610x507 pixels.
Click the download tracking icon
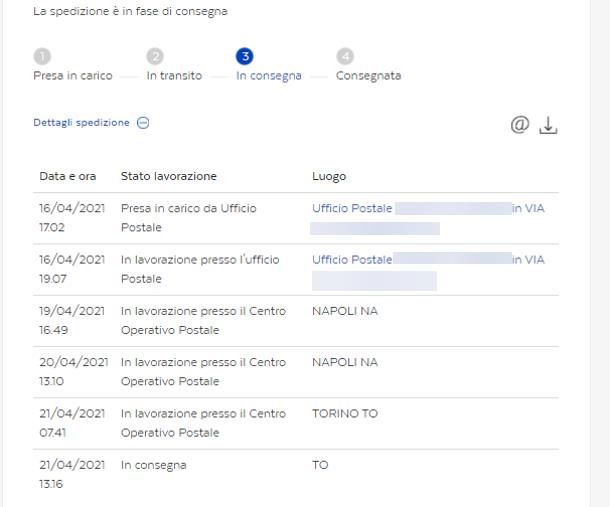pos(548,125)
